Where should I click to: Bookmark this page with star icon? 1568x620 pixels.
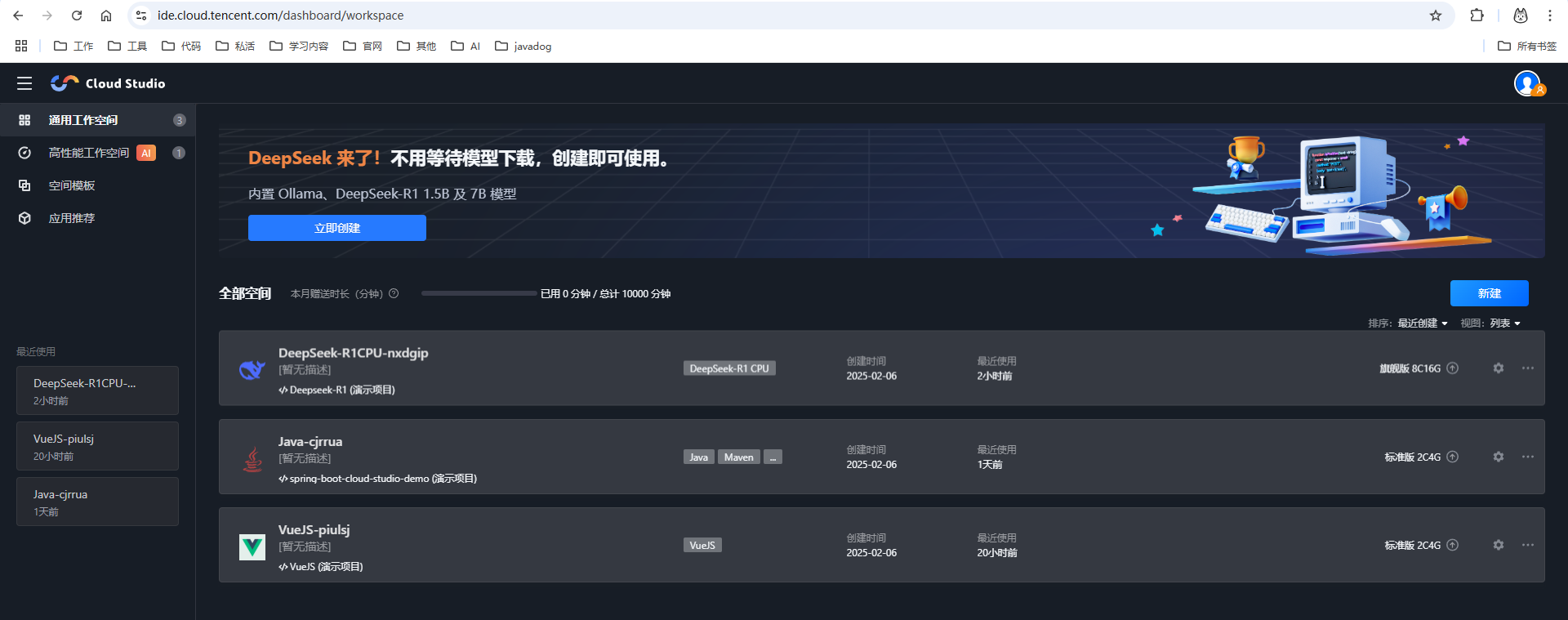(x=1436, y=16)
